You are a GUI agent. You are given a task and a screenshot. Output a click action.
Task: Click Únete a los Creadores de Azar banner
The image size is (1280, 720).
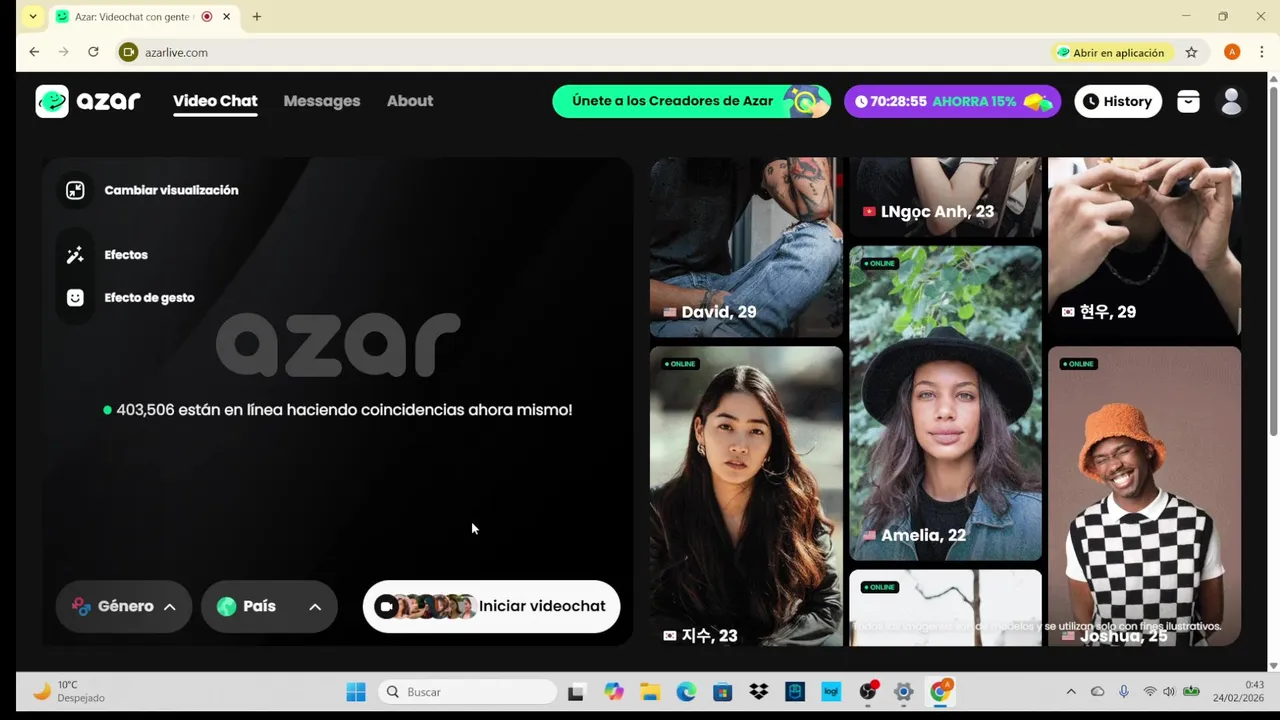[x=692, y=101]
